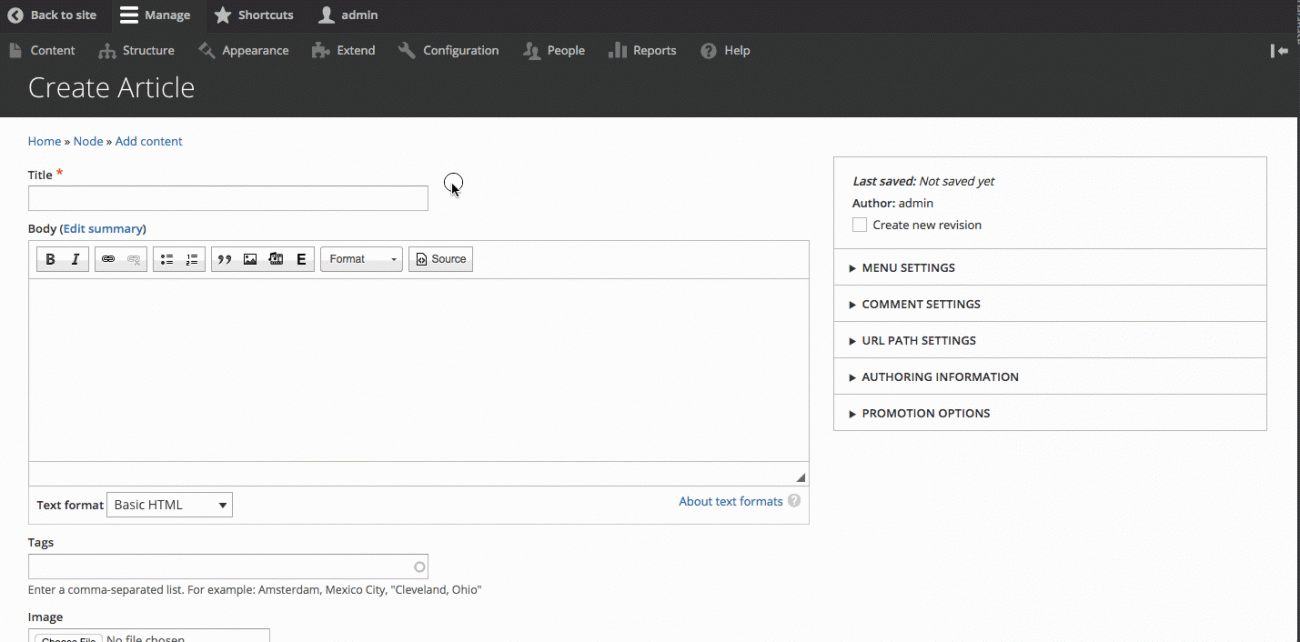Open the Extend admin menu
The width and height of the screenshot is (1300, 642).
344,50
